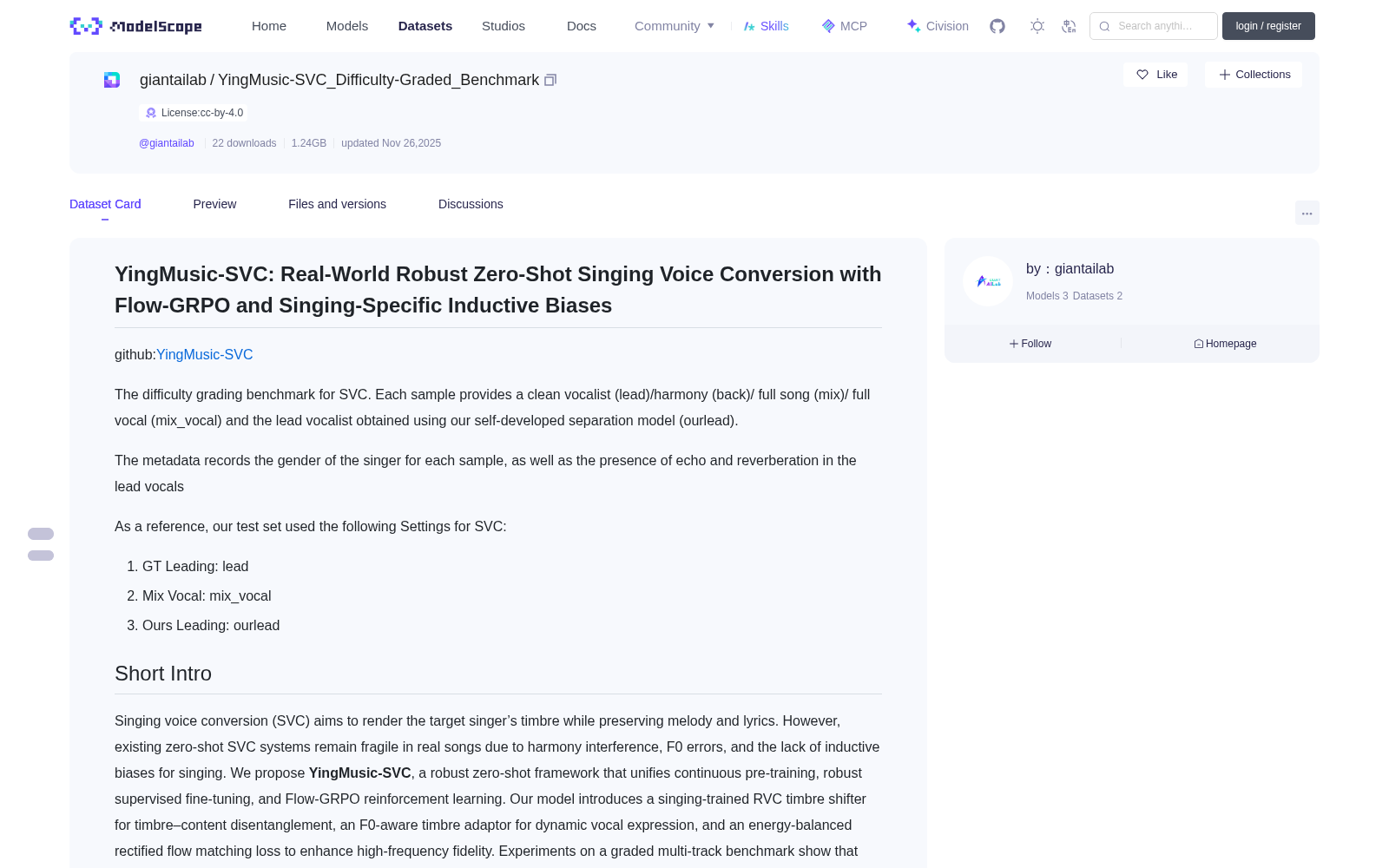Visit giantailab Homepage
The image size is (1389, 868).
click(1225, 344)
